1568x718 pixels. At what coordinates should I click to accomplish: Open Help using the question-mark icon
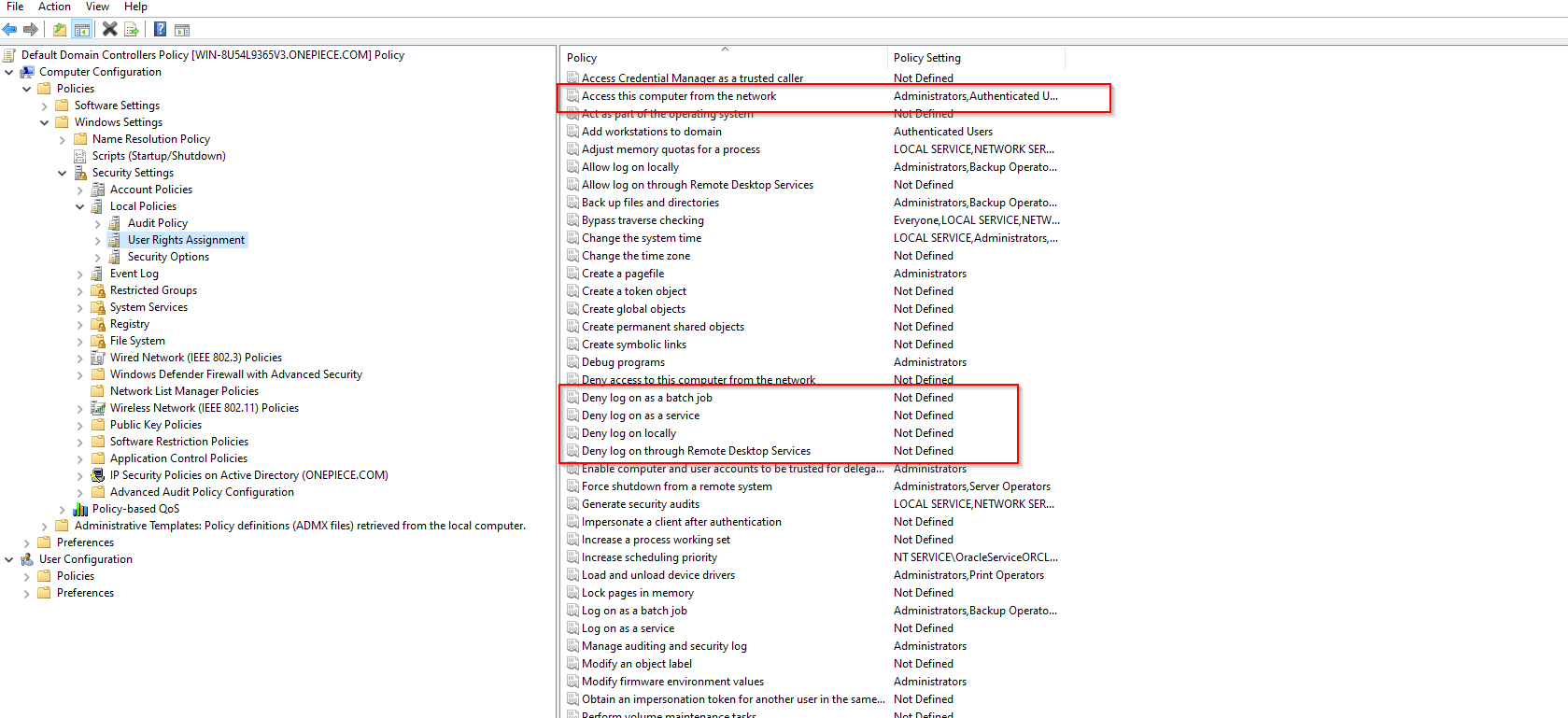click(161, 30)
